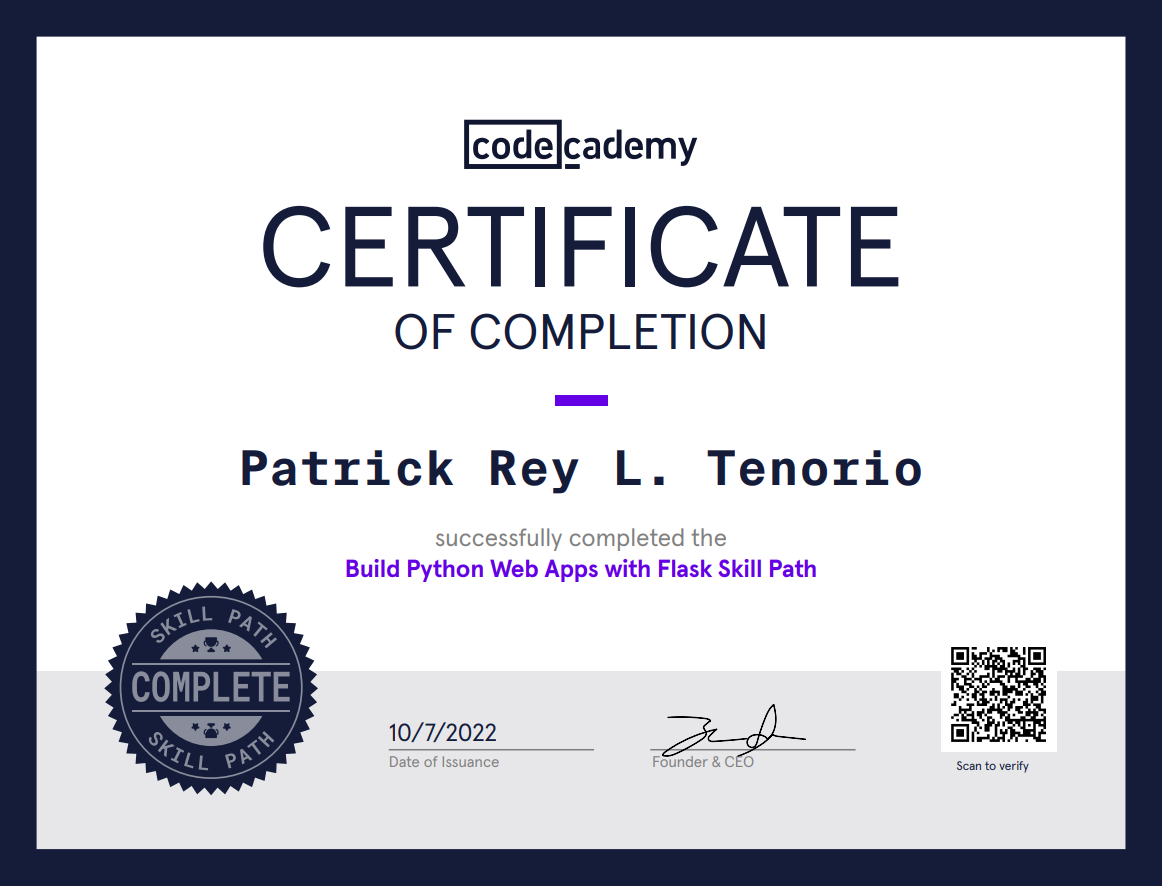Click the Codecademy logo at top

[x=580, y=144]
